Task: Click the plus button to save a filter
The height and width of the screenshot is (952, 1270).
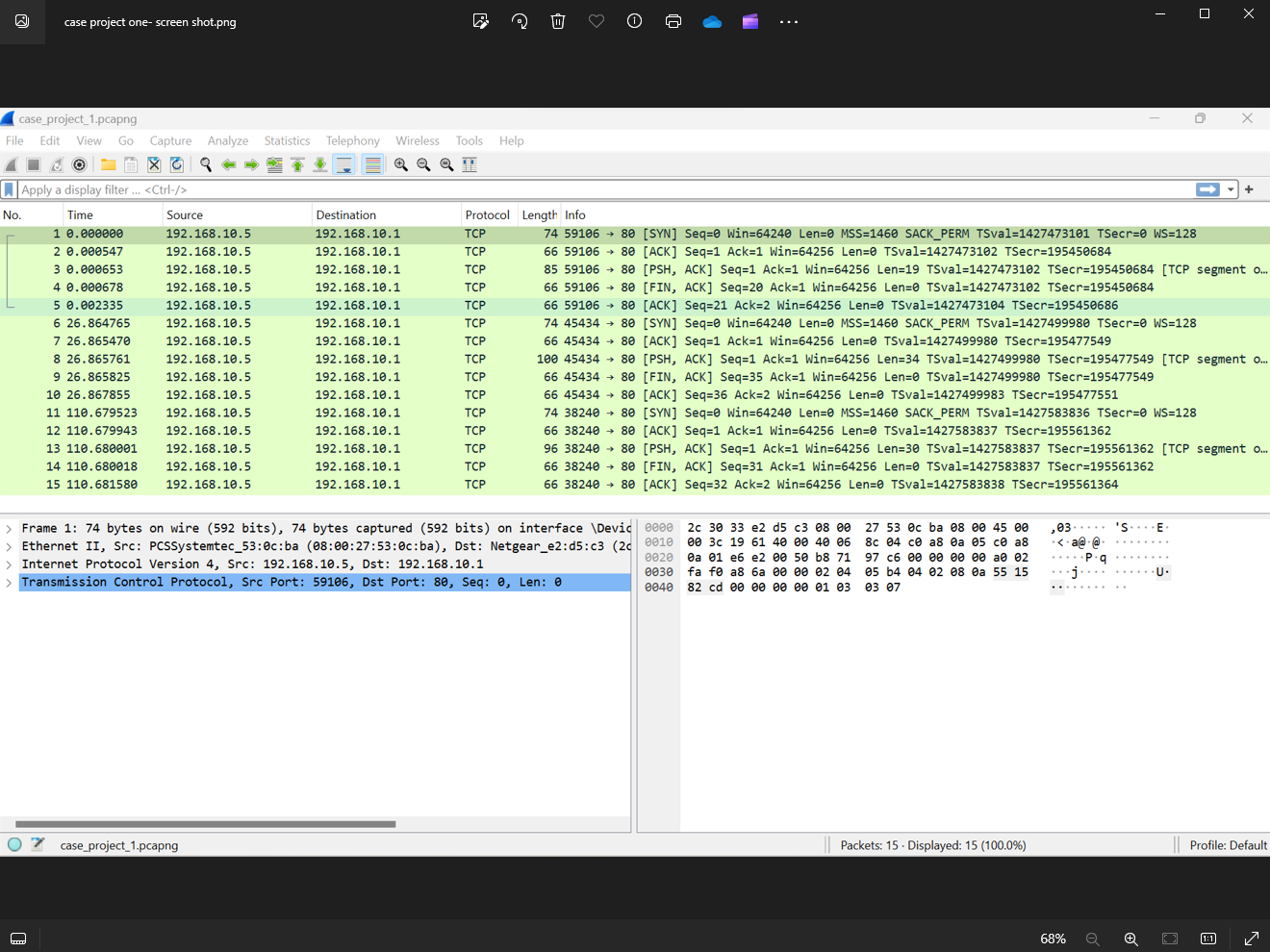Action: point(1249,189)
